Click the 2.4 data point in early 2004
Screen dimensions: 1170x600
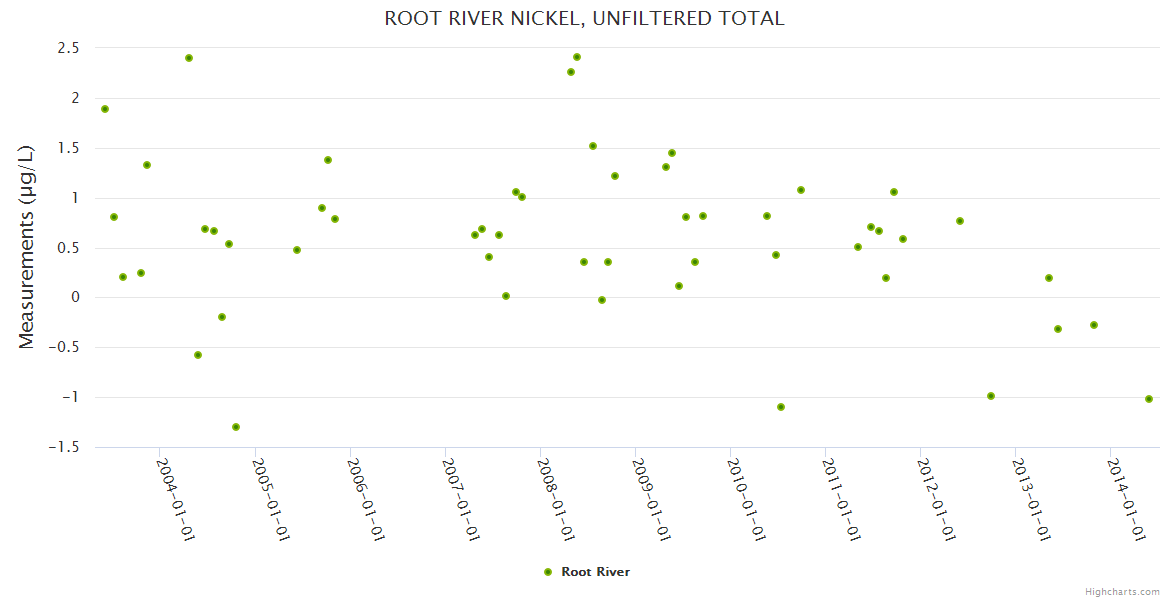189,58
